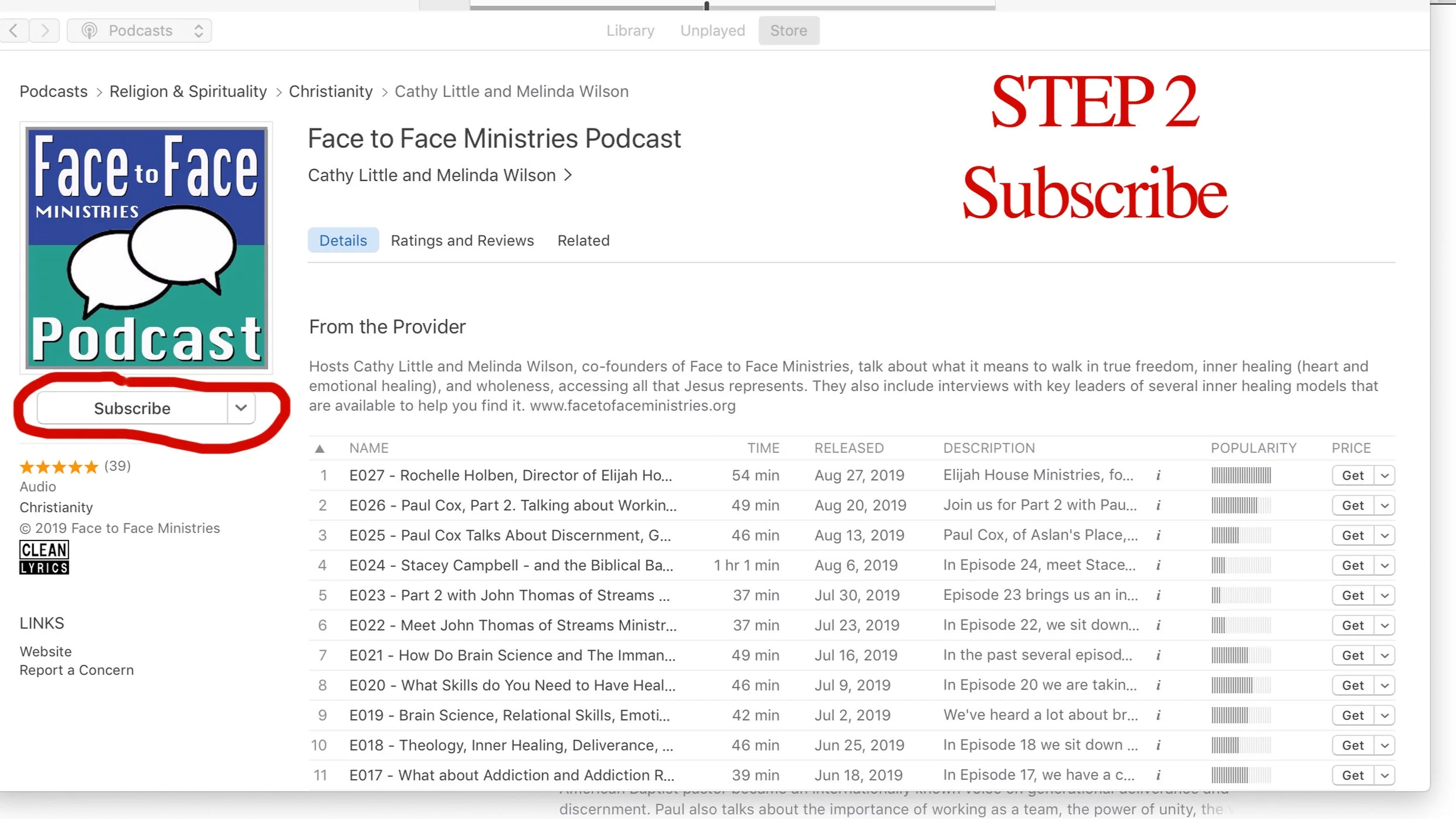Show info for episode E023

click(1159, 595)
